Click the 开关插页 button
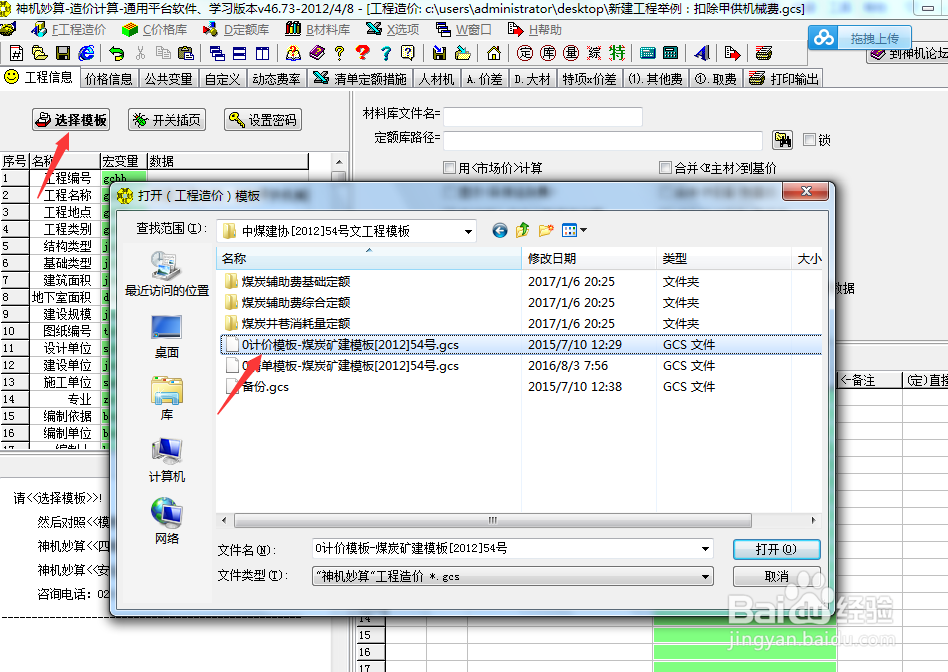The height and width of the screenshot is (672, 948). tap(167, 120)
